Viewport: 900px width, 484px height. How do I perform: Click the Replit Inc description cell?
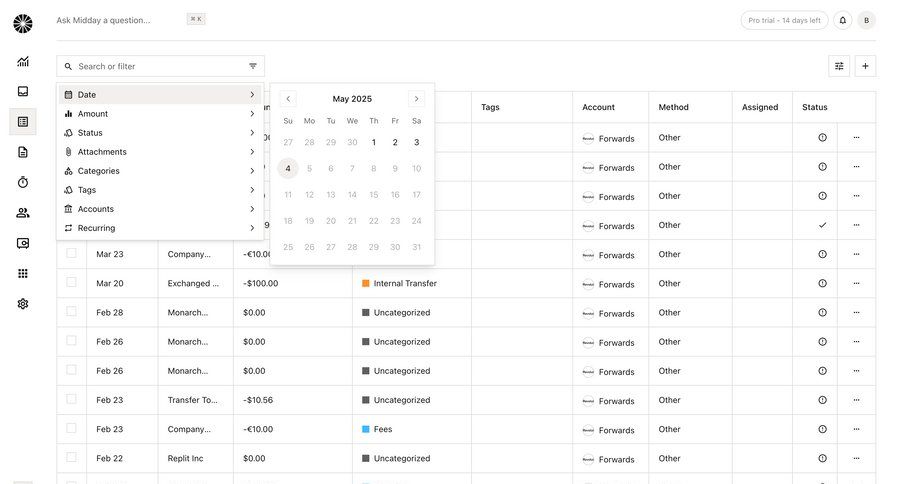click(185, 459)
